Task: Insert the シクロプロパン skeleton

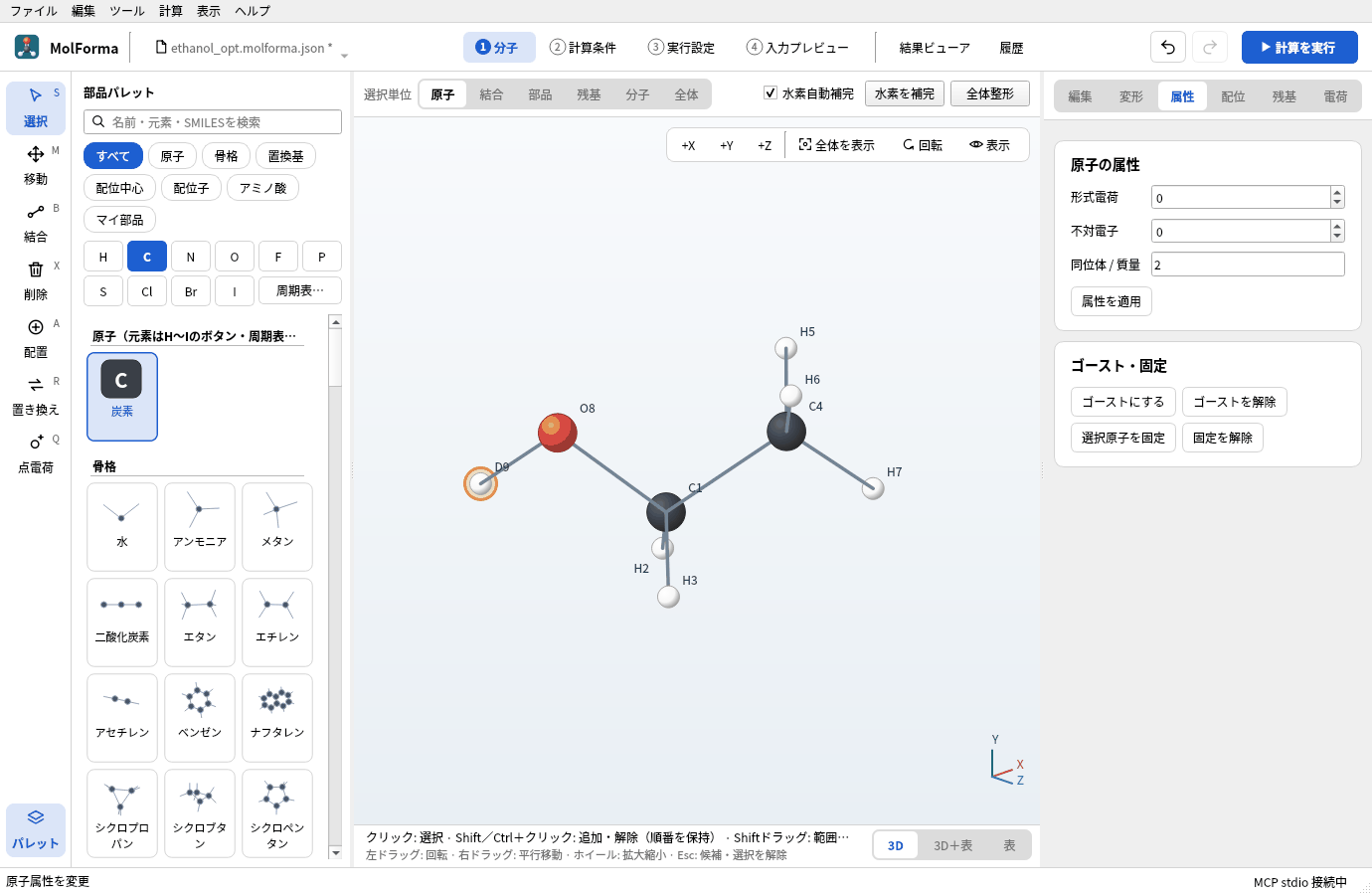Action: coord(122,813)
